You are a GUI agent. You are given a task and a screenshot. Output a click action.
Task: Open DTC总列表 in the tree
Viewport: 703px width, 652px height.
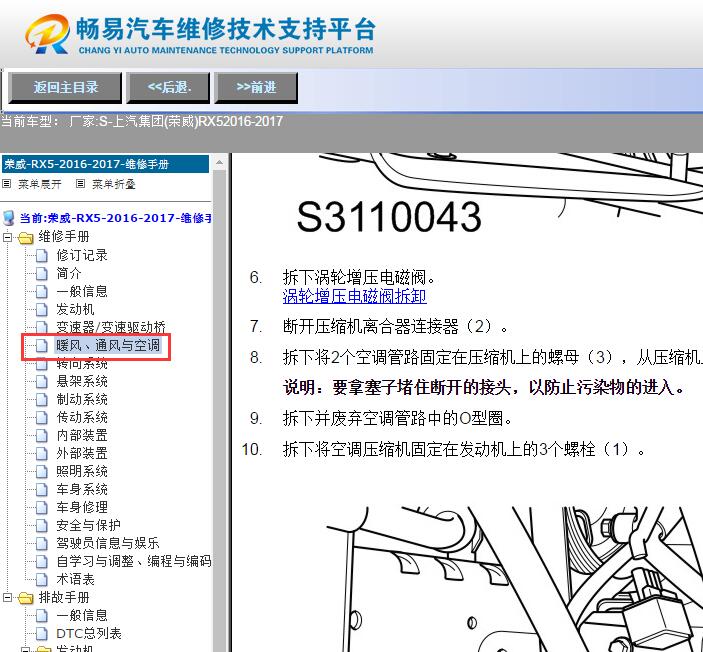(x=89, y=634)
